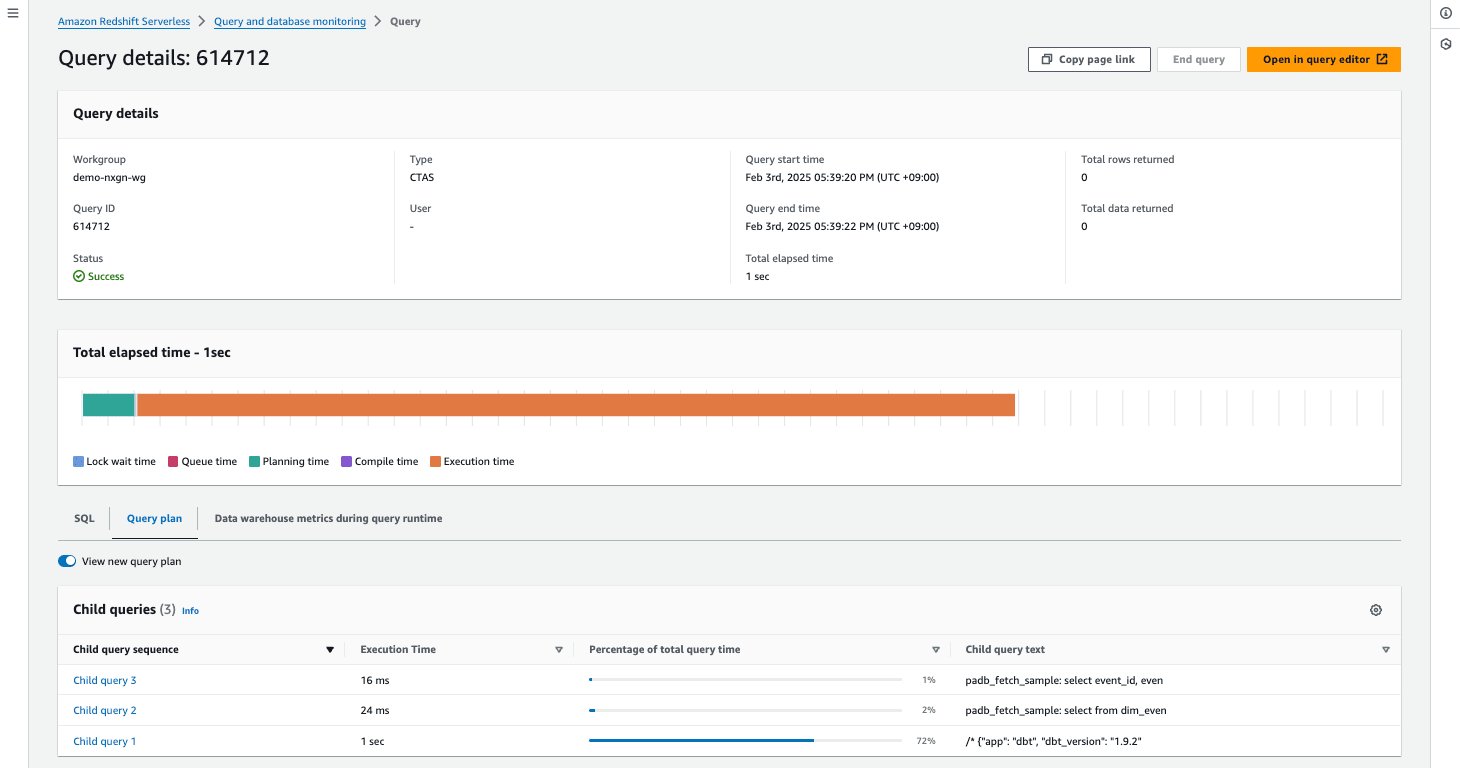Click the Info link beside Child queries

[x=190, y=611]
